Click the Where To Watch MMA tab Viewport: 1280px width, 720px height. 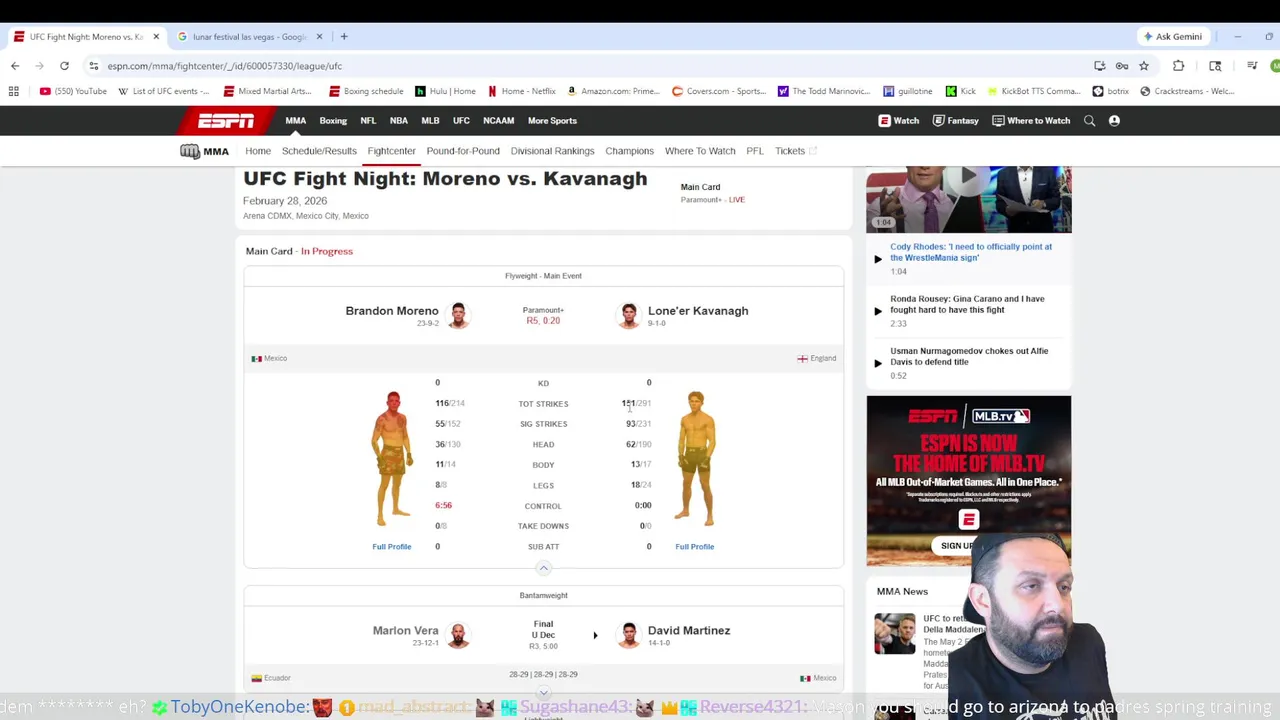pos(700,151)
